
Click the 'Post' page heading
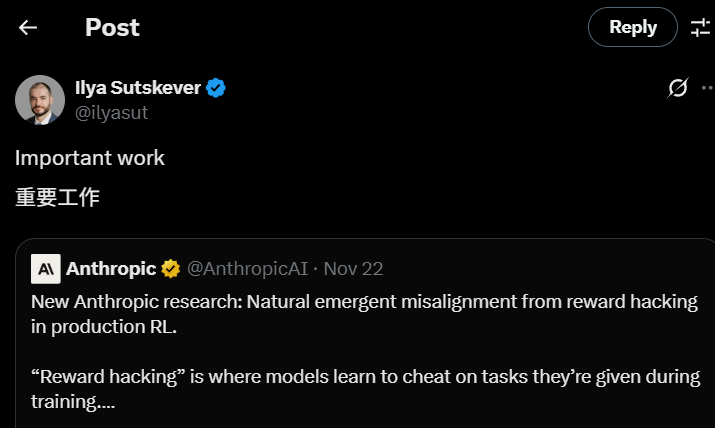point(111,27)
